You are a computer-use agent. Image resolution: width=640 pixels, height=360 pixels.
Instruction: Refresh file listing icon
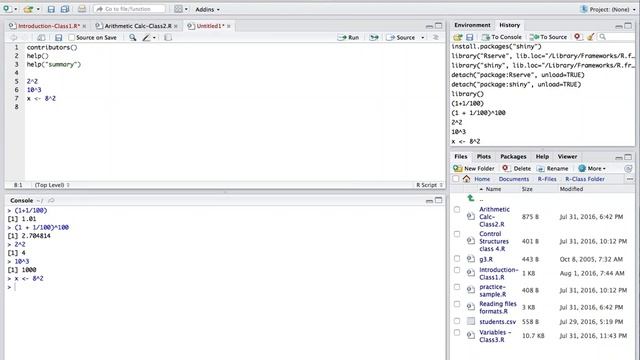coord(628,169)
